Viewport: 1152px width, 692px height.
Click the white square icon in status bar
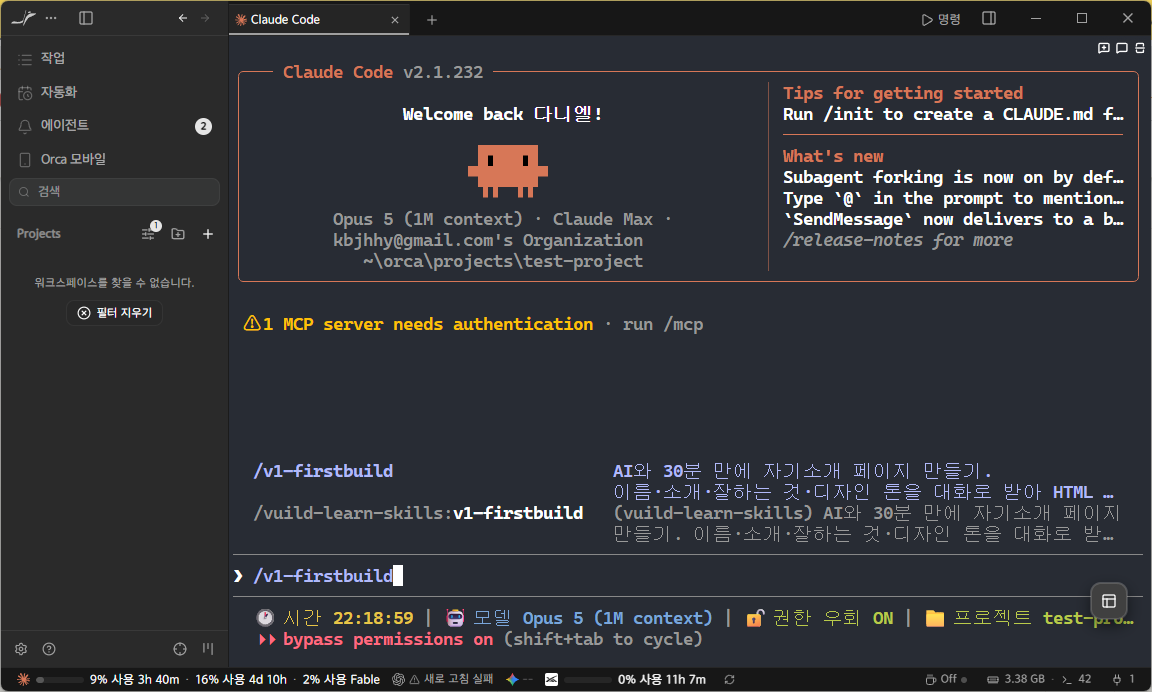[551, 680]
